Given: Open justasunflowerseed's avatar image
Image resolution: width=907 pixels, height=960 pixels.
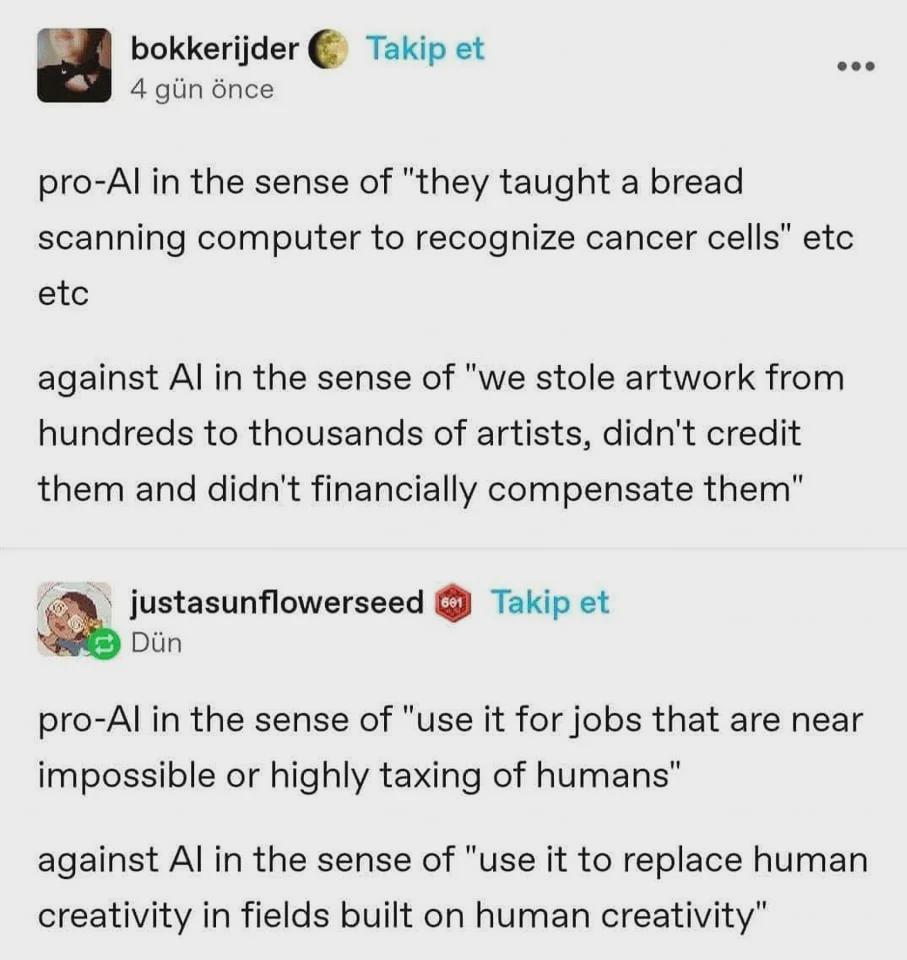Looking at the screenshot, I should 73,618.
